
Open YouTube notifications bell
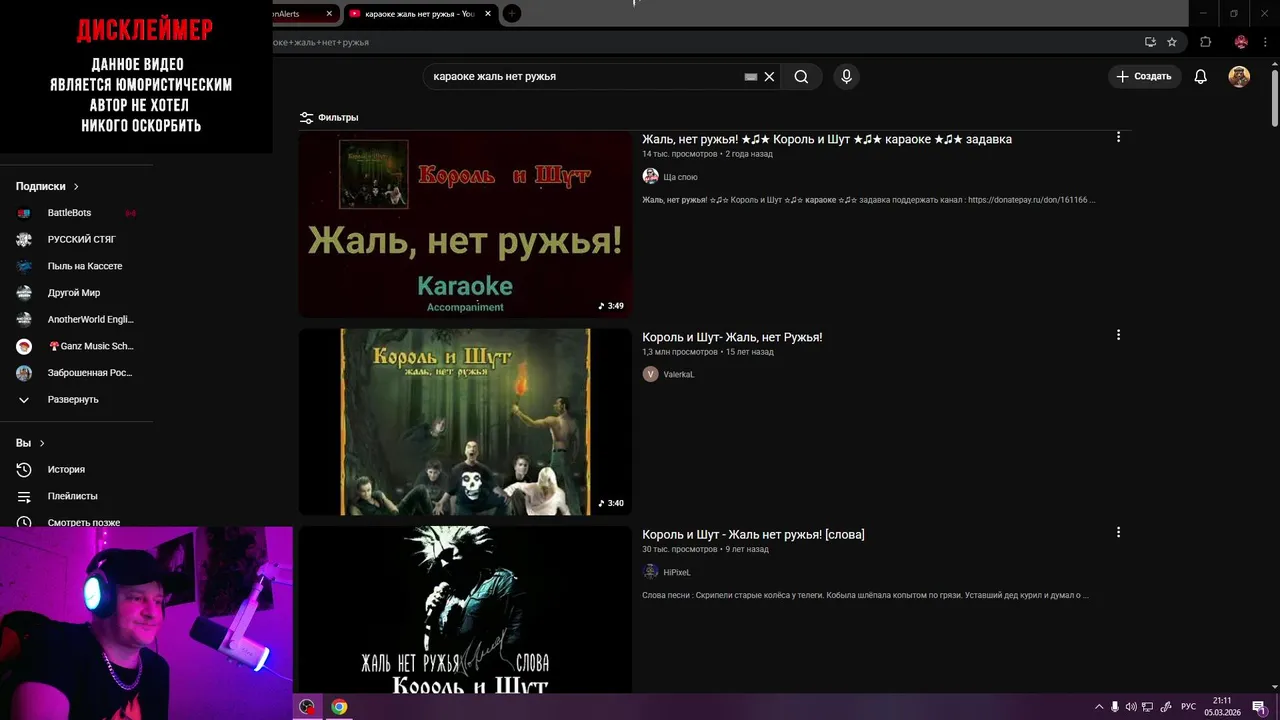(1201, 77)
